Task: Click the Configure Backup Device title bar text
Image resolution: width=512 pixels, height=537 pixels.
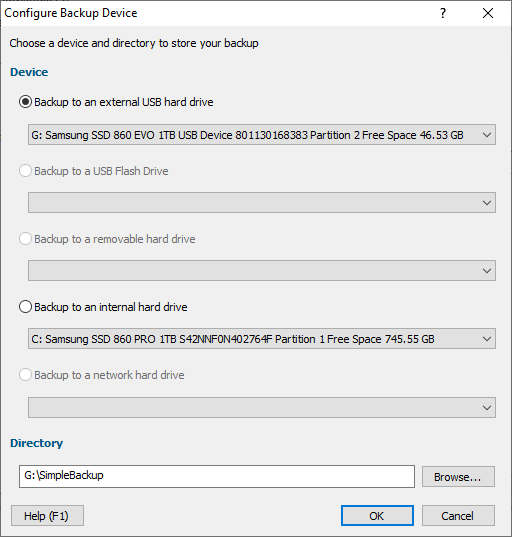Action: pos(71,13)
